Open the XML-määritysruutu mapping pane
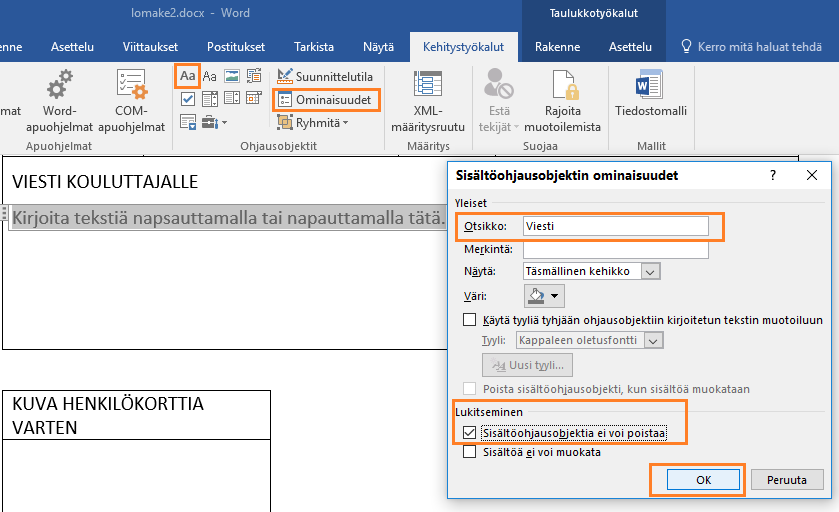 [x=428, y=102]
